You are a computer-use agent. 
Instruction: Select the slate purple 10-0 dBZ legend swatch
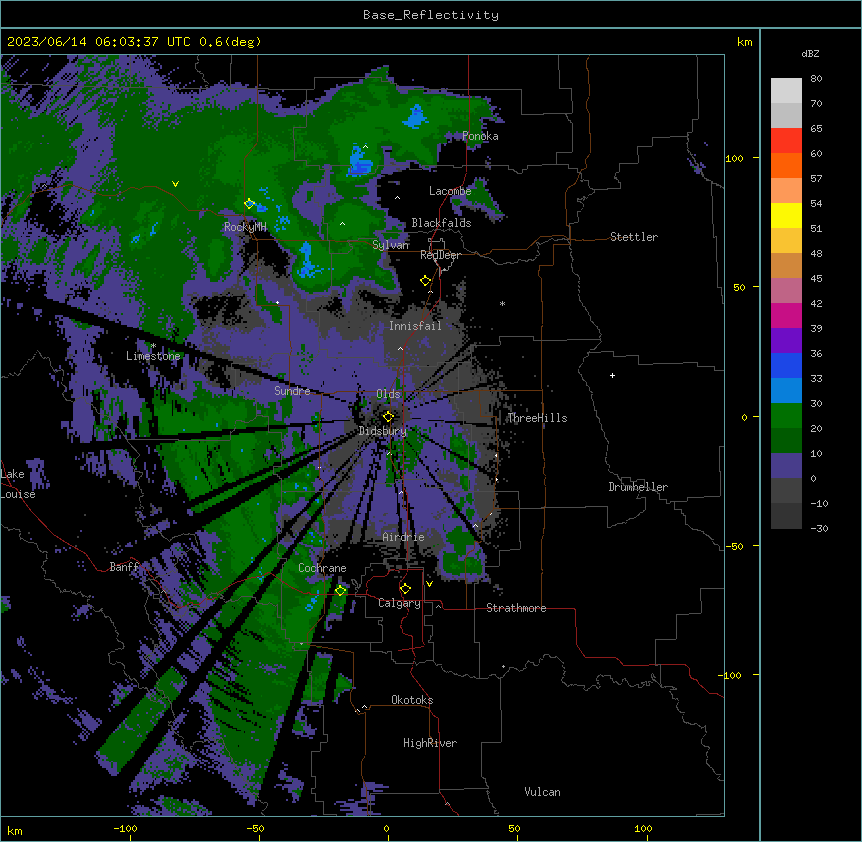click(x=786, y=466)
